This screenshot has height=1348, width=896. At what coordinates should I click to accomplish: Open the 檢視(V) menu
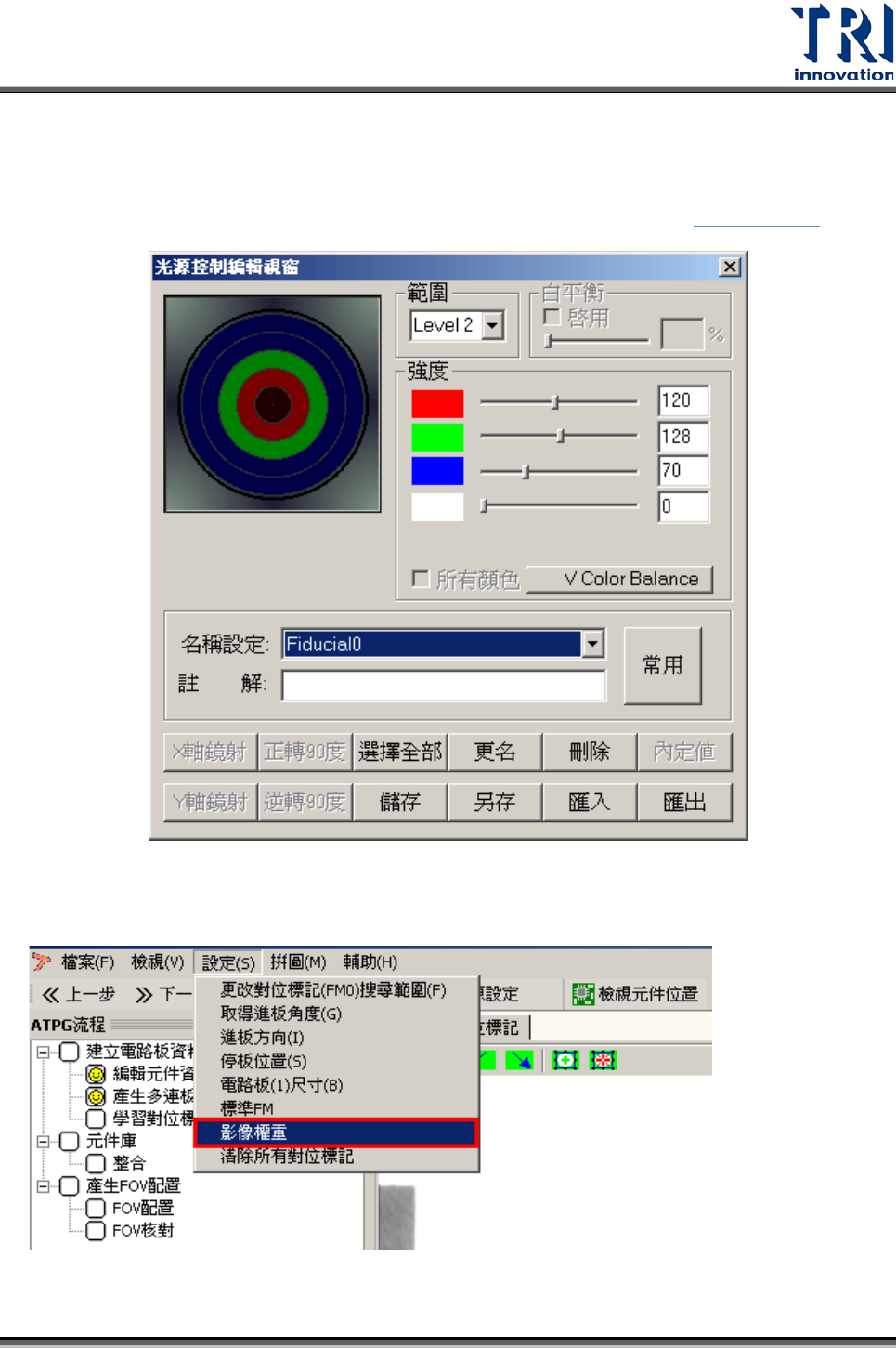click(158, 962)
